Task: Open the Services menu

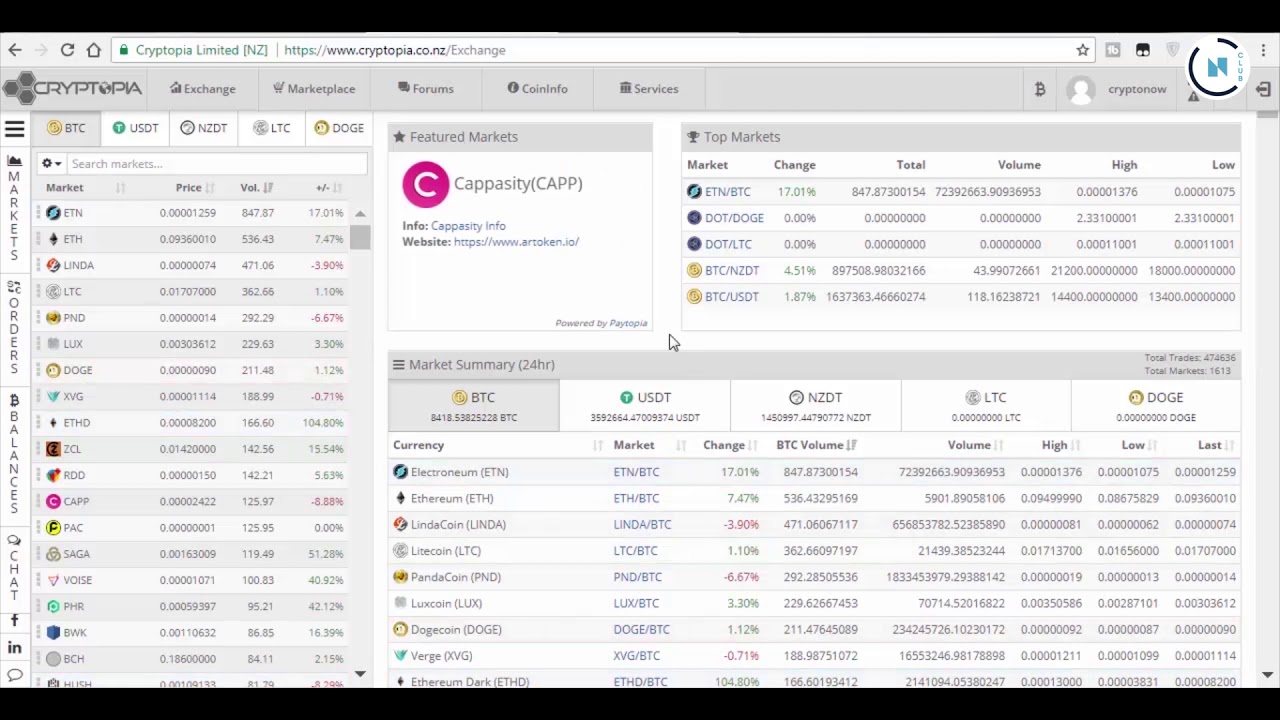Action: [649, 89]
